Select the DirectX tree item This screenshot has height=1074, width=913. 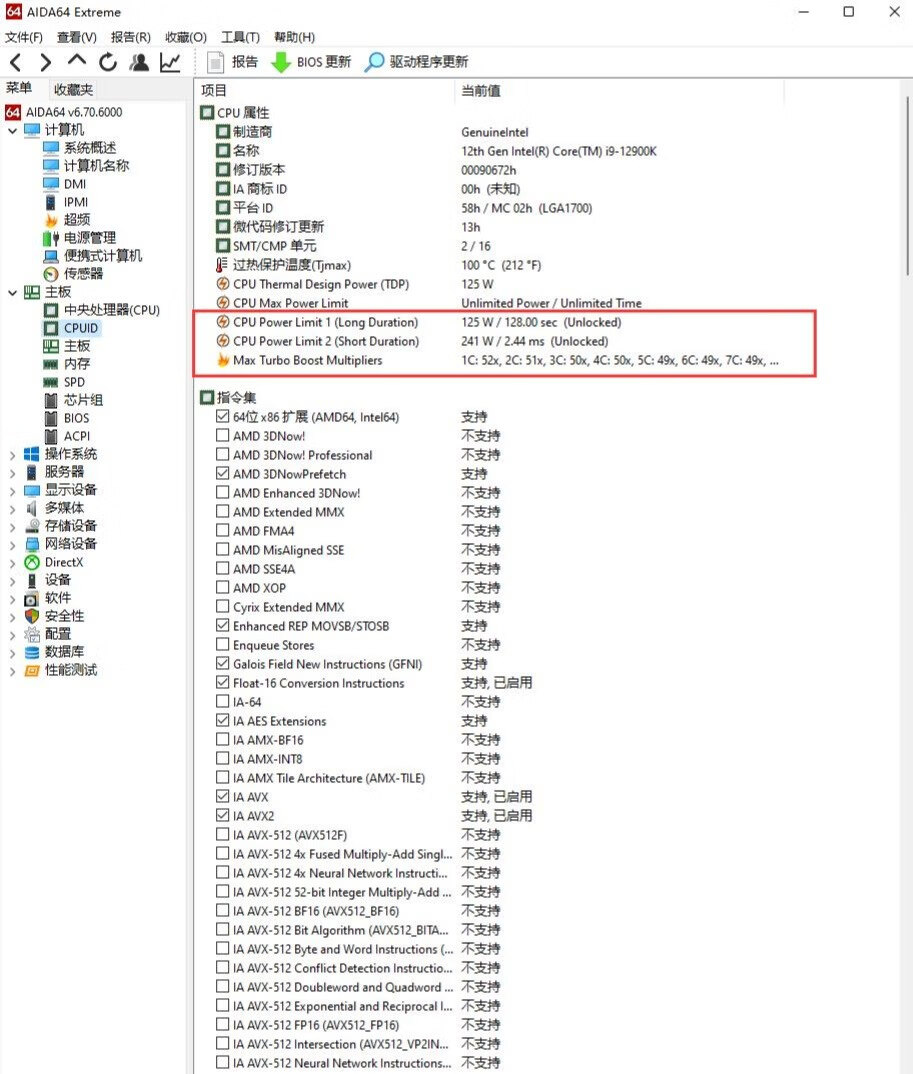(64, 562)
